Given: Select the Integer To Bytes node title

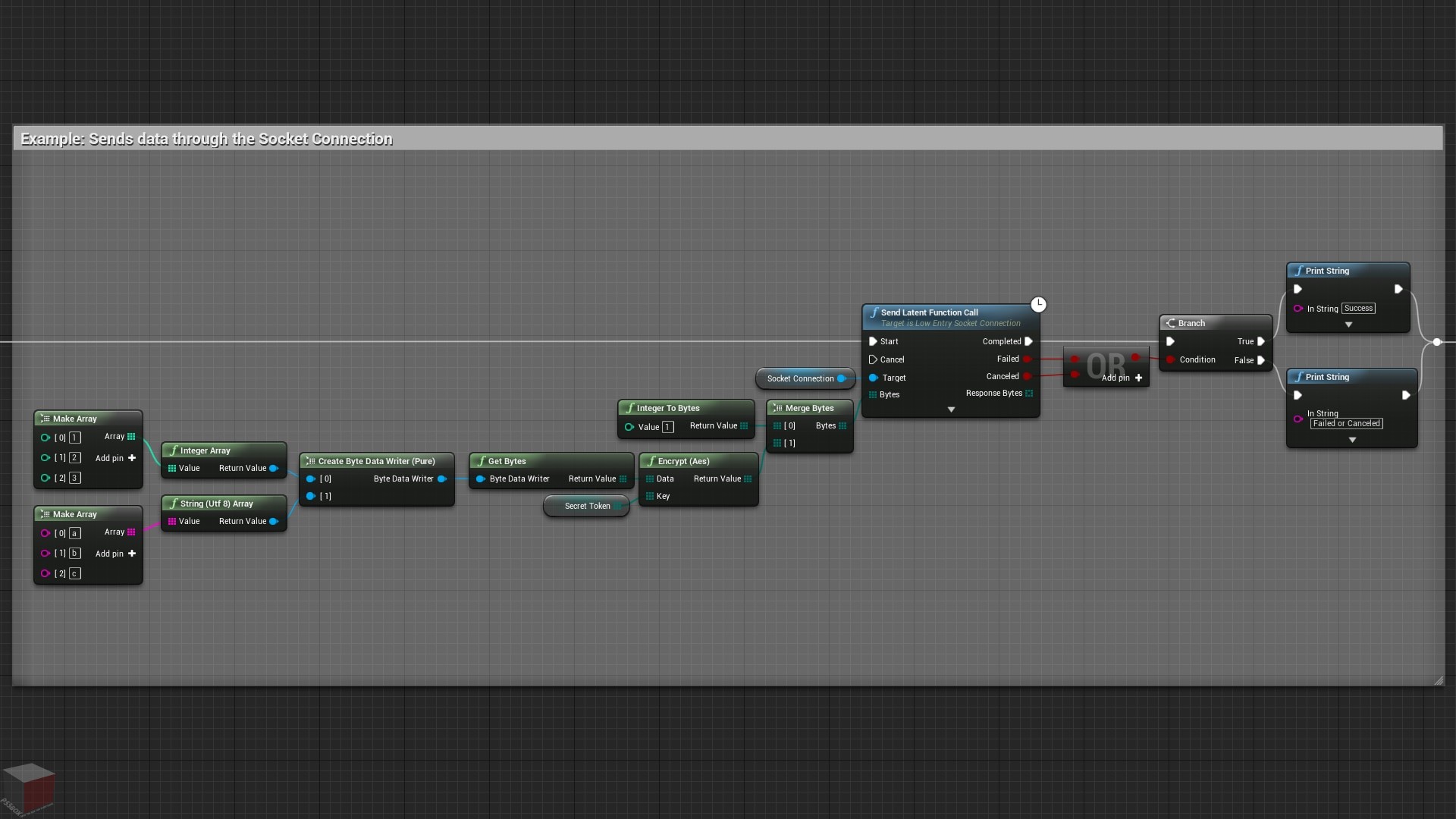Looking at the screenshot, I should click(x=667, y=408).
